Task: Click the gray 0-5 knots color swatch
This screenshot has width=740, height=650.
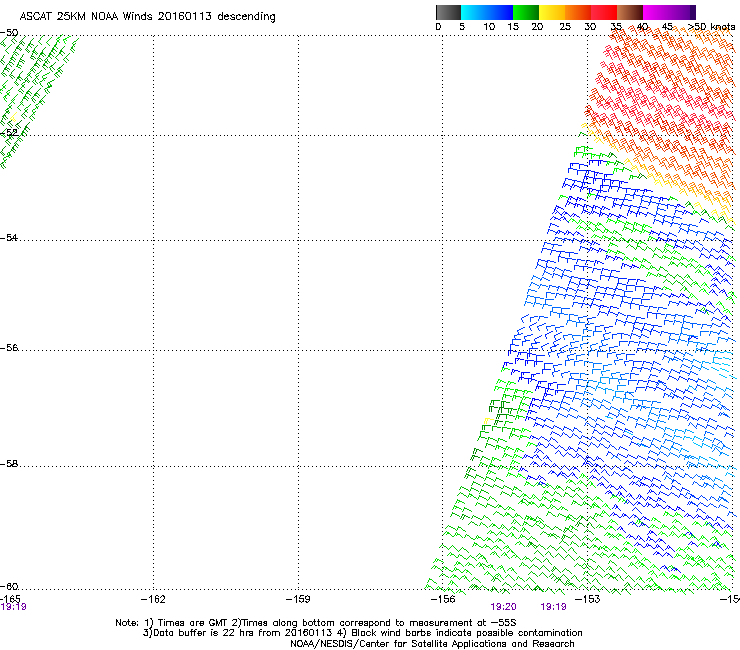Action: (448, 12)
